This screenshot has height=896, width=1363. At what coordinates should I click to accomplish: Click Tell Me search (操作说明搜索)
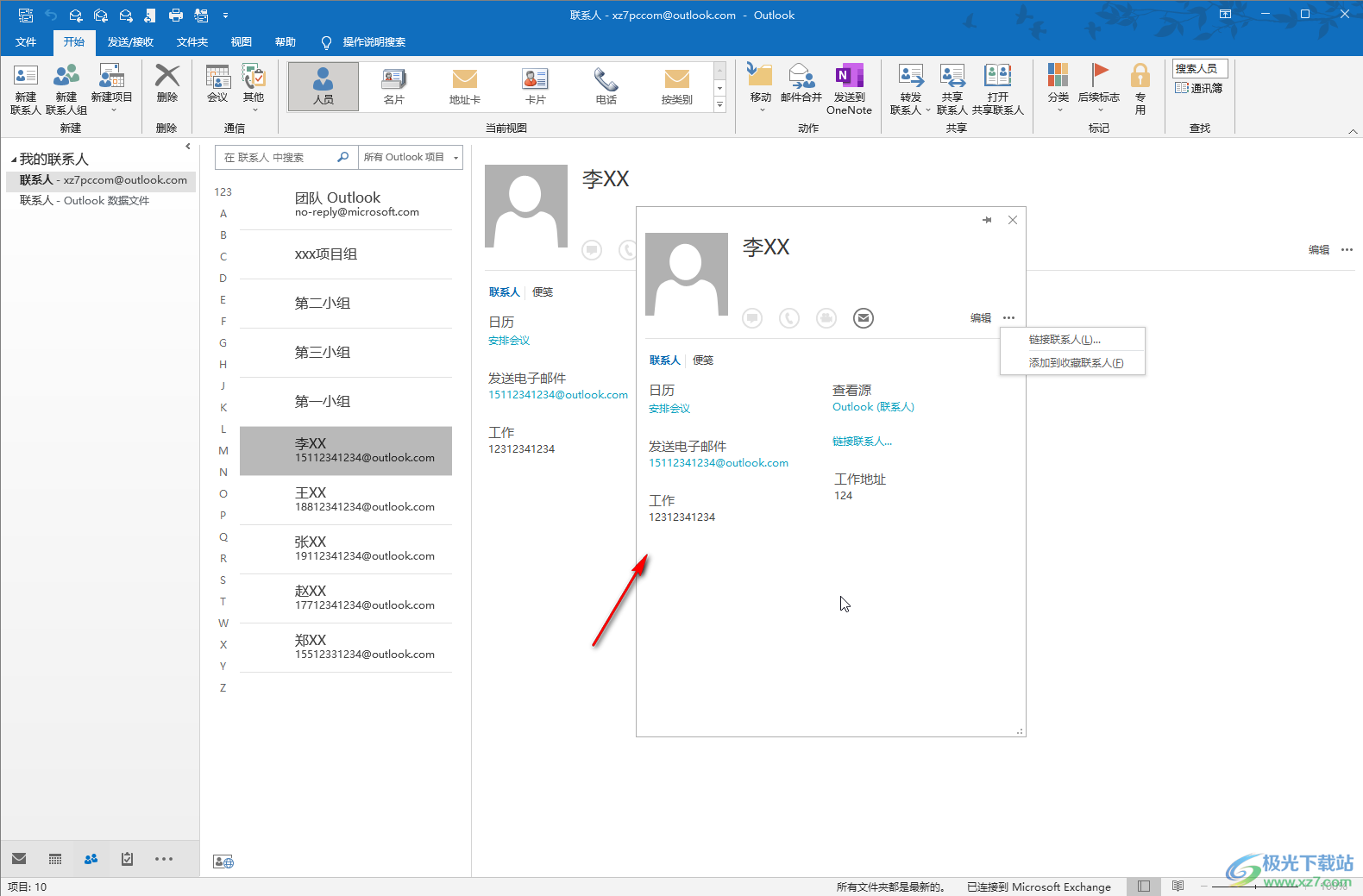363,41
